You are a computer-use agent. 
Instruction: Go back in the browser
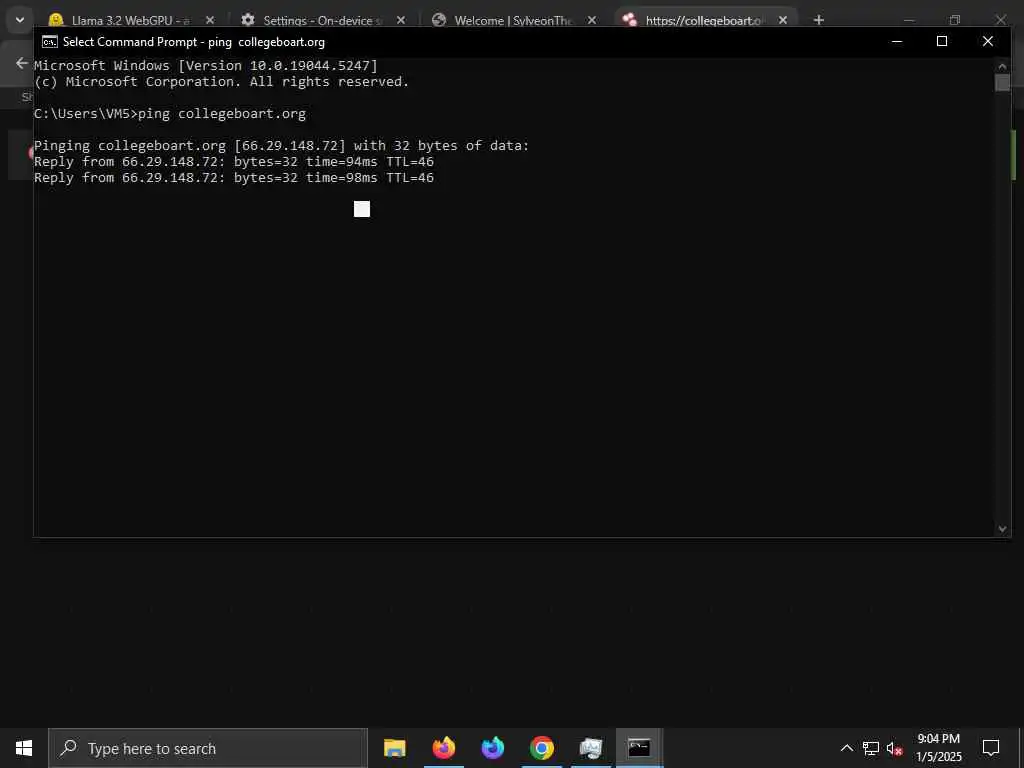(22, 63)
